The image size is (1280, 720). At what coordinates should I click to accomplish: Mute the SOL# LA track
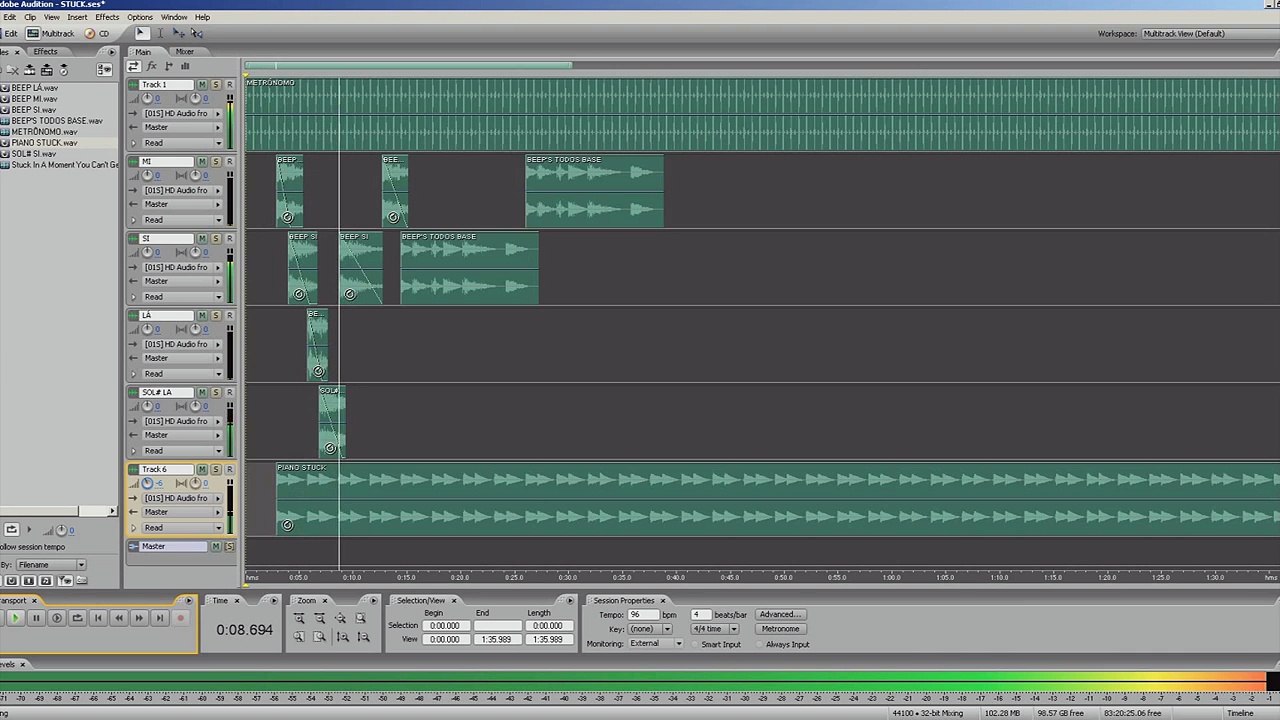(x=202, y=393)
